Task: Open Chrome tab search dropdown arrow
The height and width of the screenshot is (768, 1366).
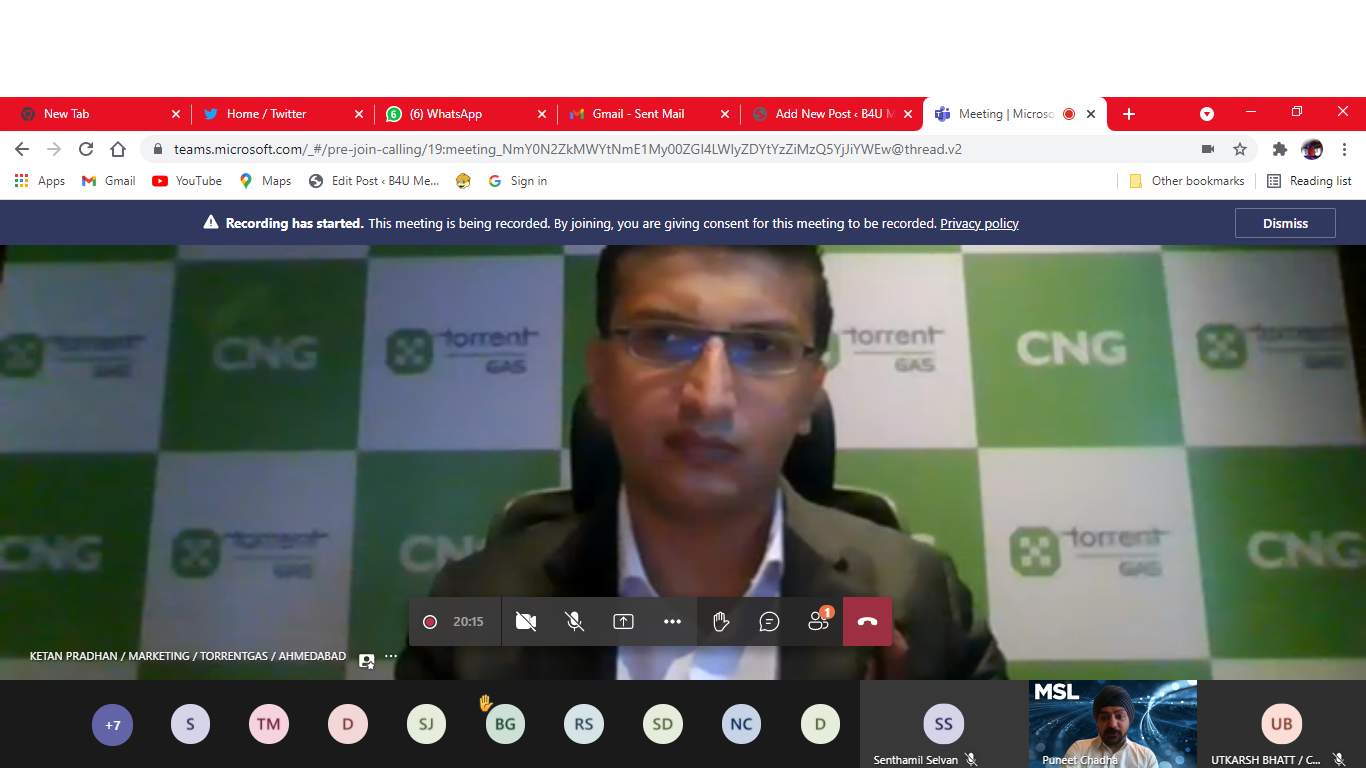Action: coord(1207,114)
